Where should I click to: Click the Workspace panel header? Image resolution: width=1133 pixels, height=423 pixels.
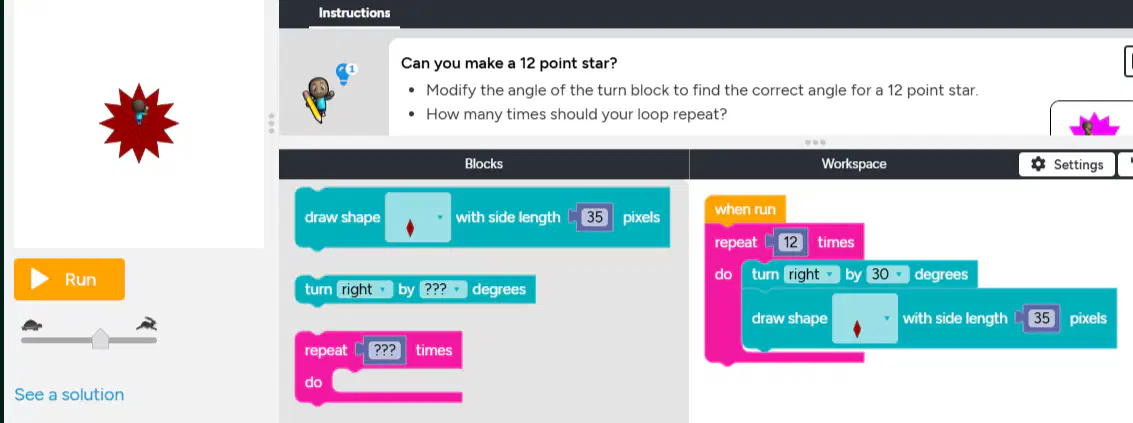click(853, 164)
